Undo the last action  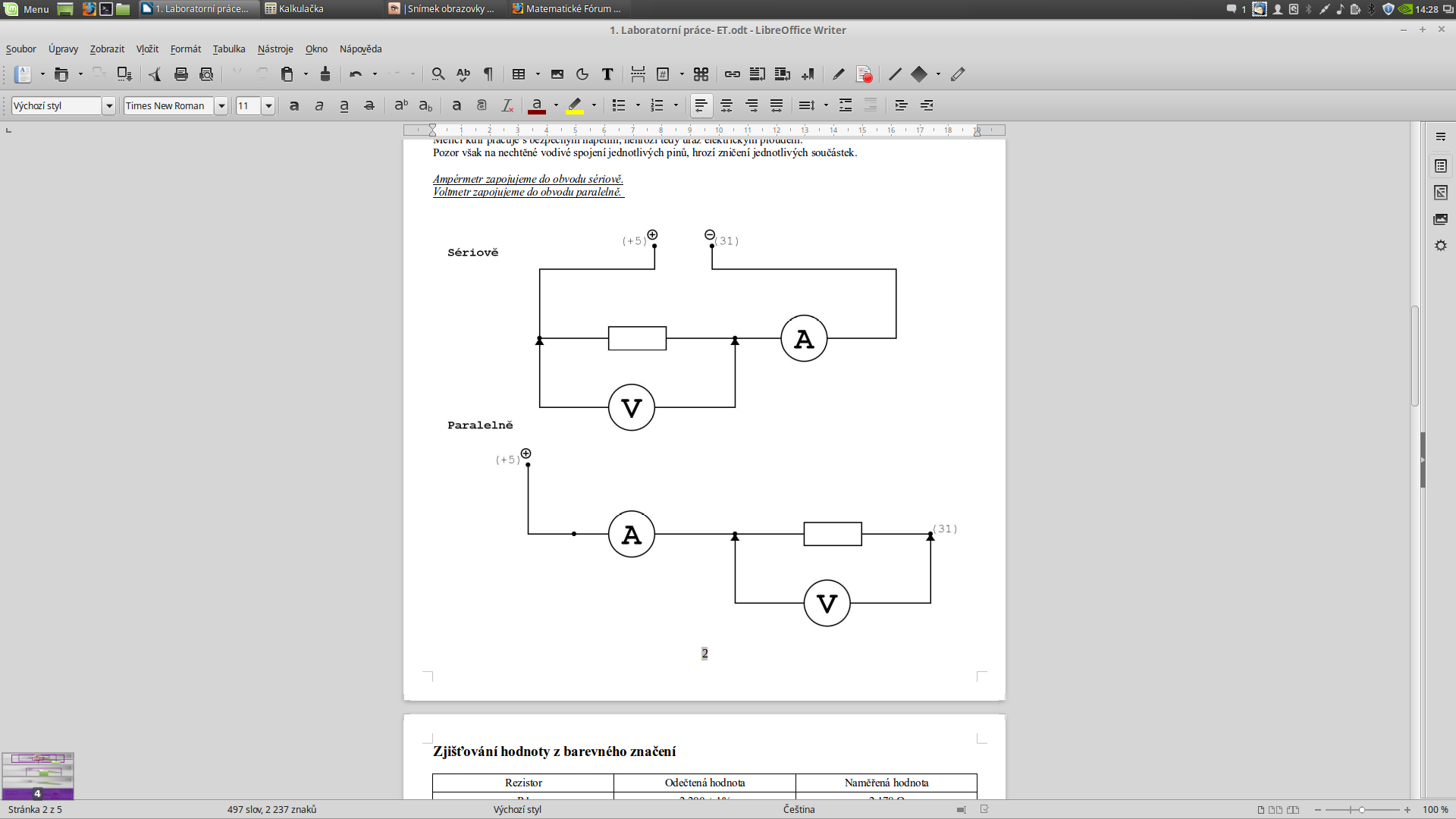[x=356, y=74]
